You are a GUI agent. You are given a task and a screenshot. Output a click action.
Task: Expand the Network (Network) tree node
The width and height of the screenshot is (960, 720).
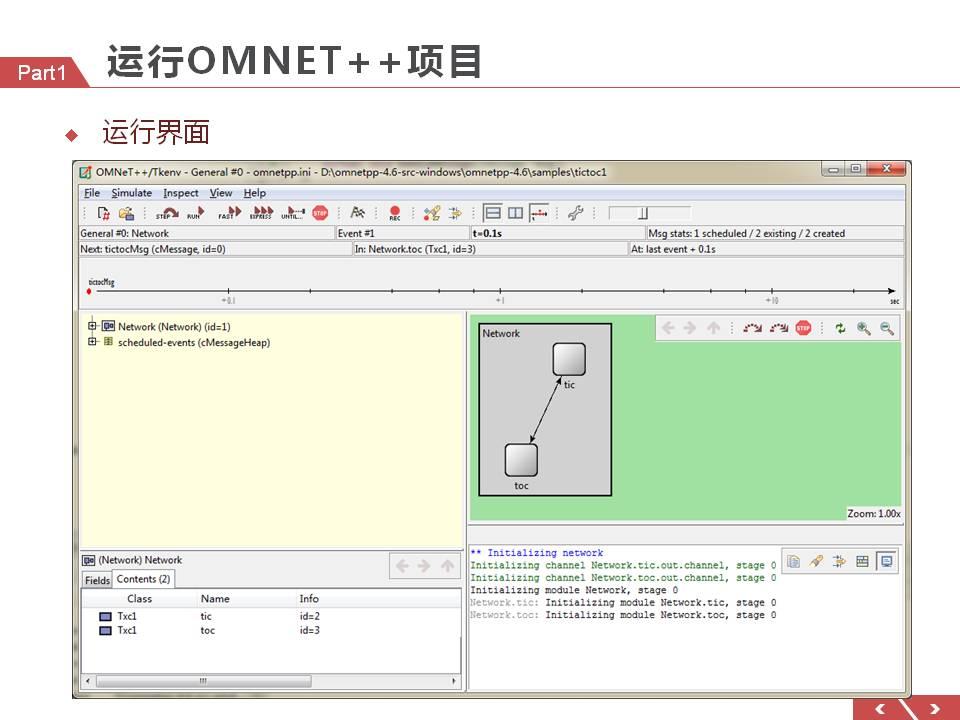coord(90,324)
